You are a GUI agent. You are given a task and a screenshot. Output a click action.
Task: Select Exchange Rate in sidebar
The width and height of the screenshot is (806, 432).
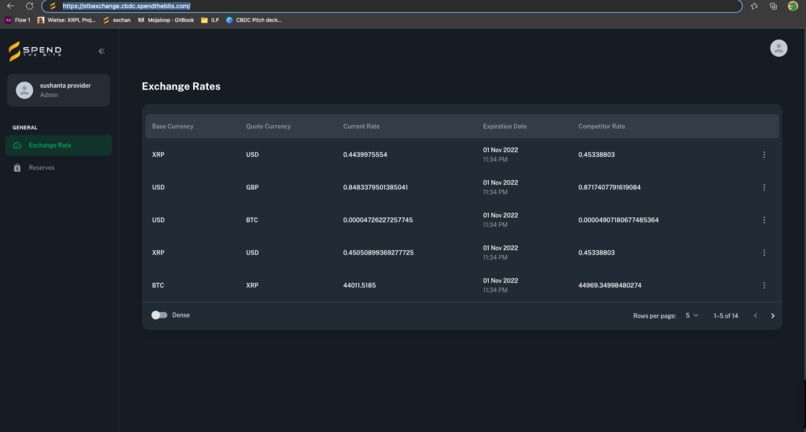click(59, 146)
